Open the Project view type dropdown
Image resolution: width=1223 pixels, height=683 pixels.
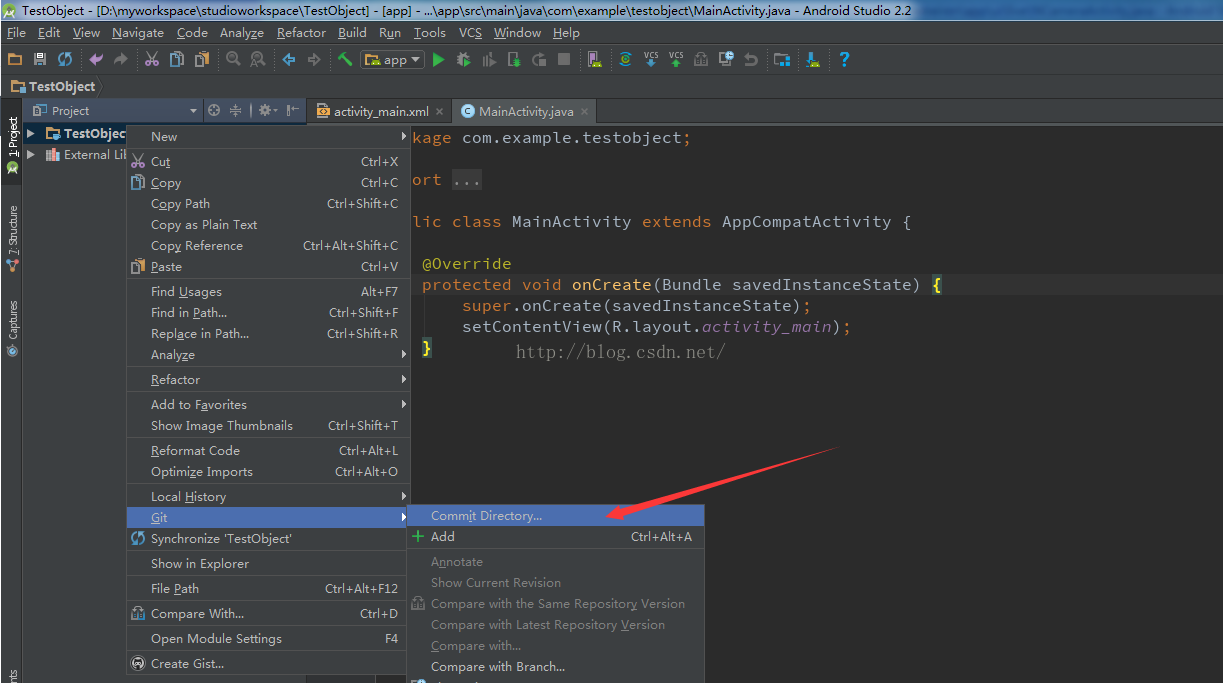115,111
